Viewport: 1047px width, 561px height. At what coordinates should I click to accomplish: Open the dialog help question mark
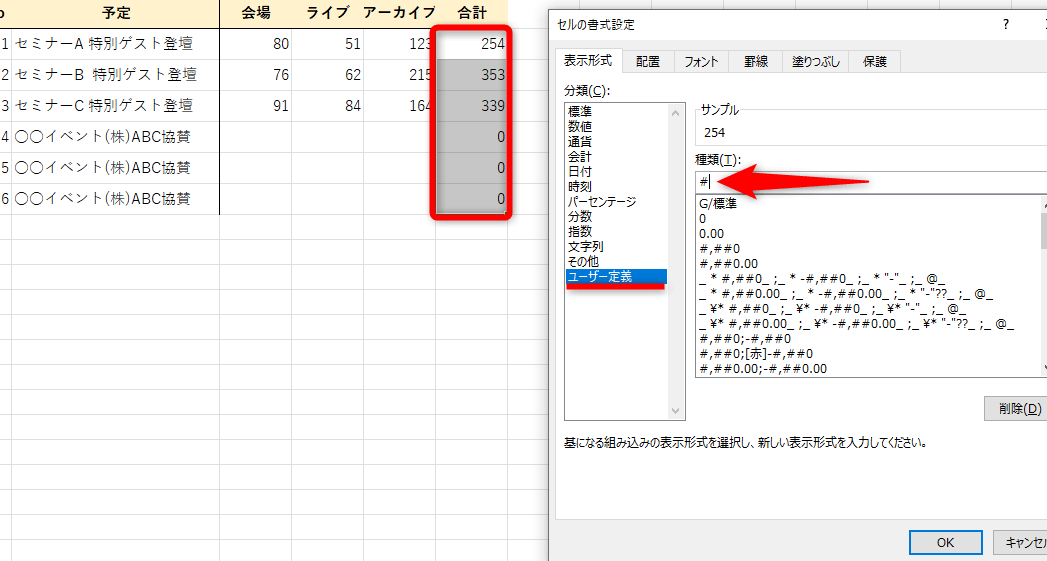[x=1006, y=25]
